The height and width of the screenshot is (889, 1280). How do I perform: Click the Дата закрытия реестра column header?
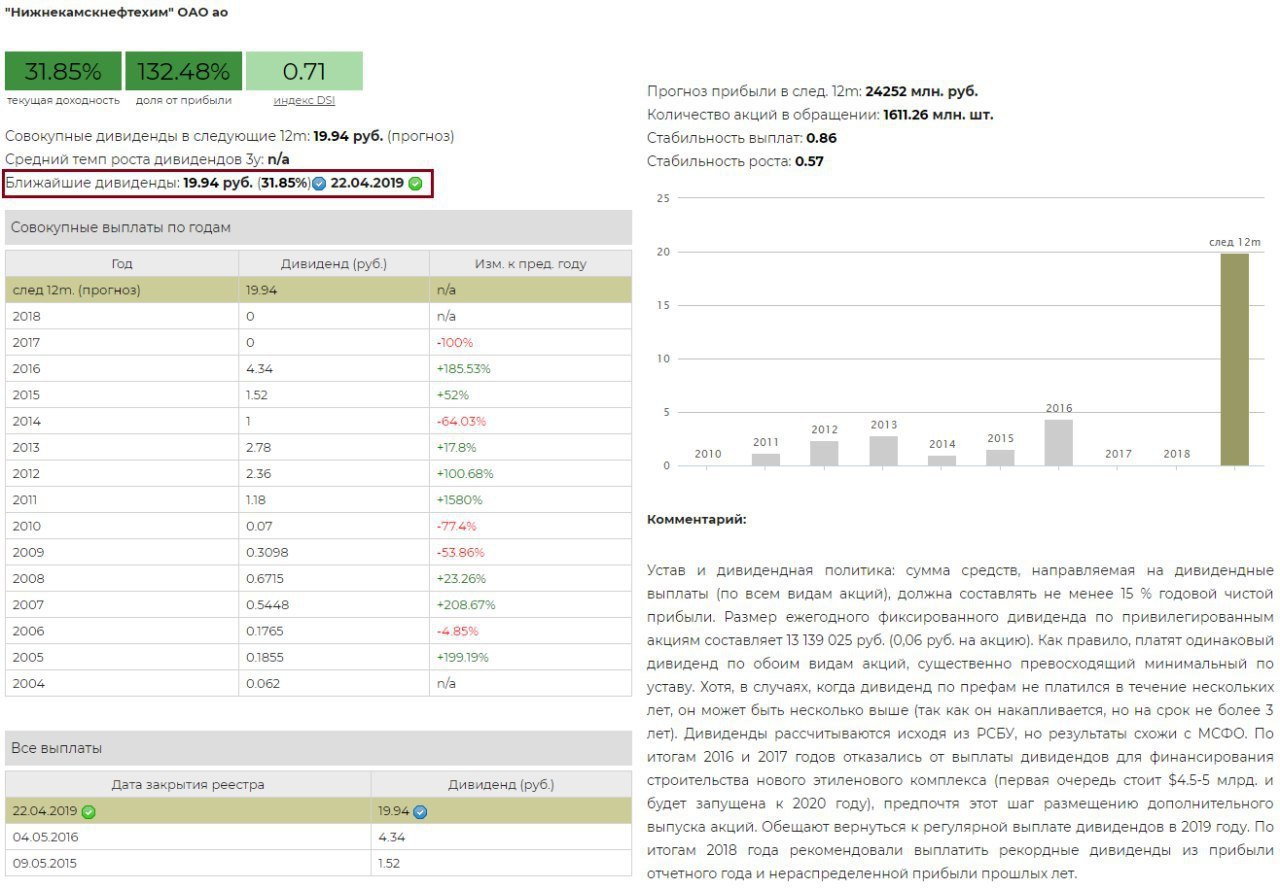pyautogui.click(x=188, y=784)
